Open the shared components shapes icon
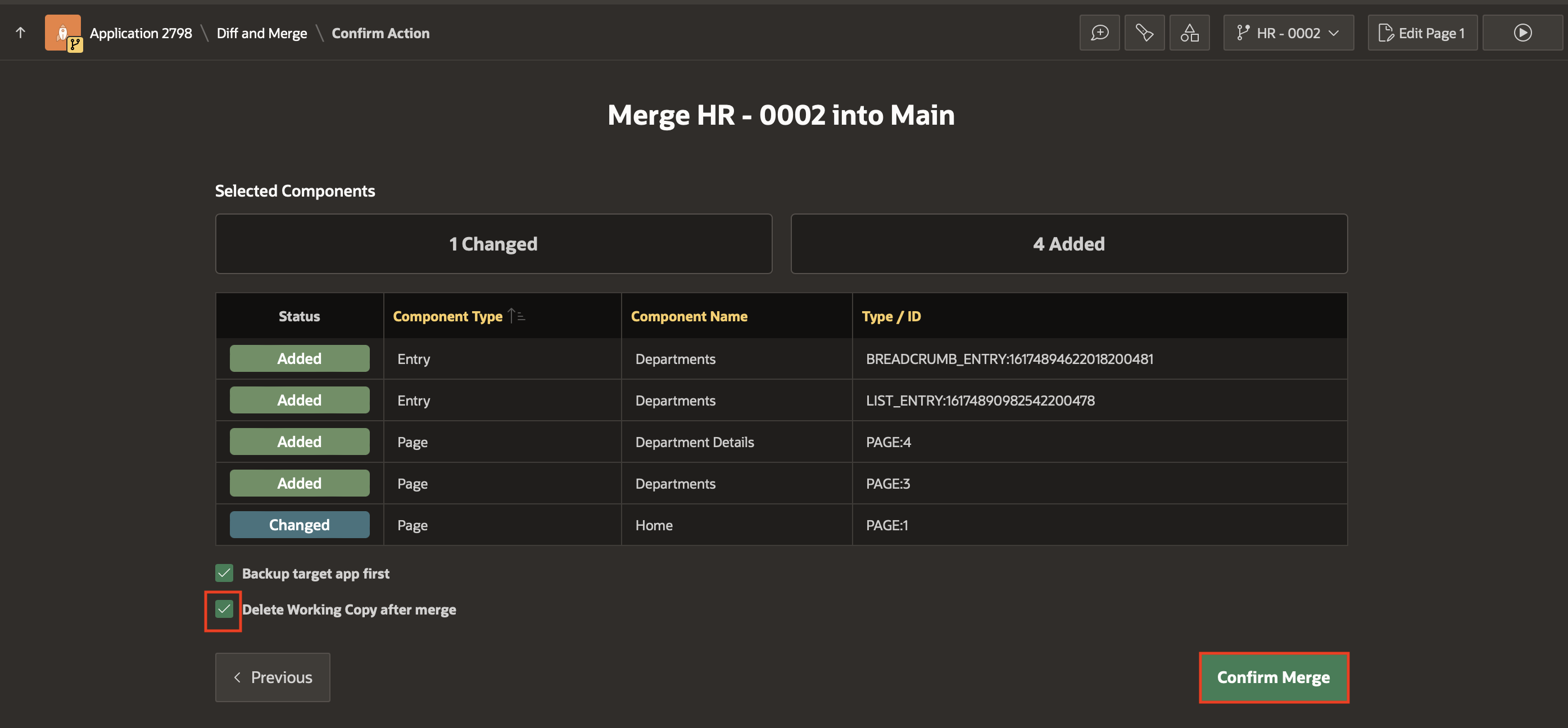Image resolution: width=1568 pixels, height=728 pixels. 1189,33
